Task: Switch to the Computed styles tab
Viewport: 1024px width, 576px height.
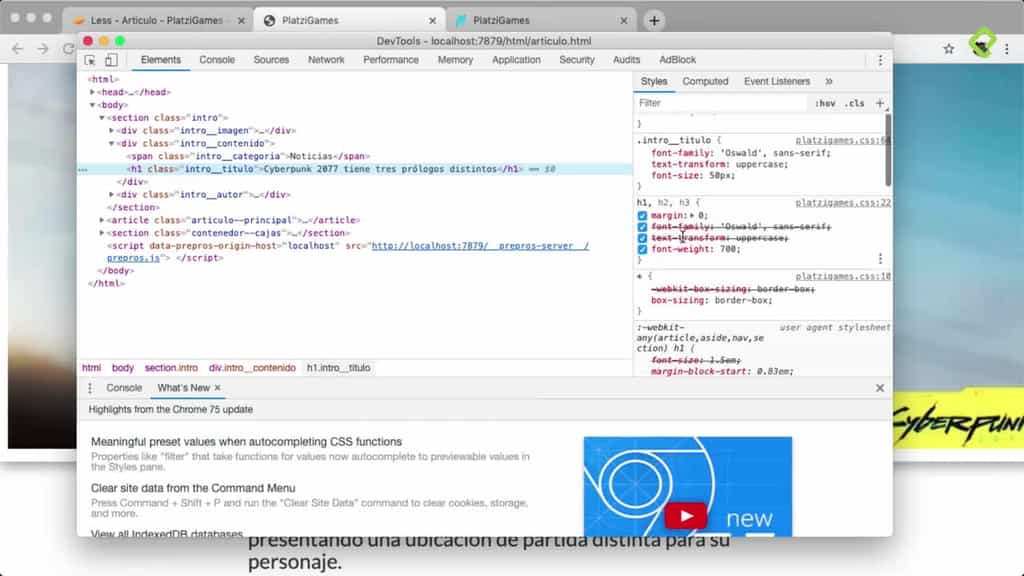Action: point(705,82)
